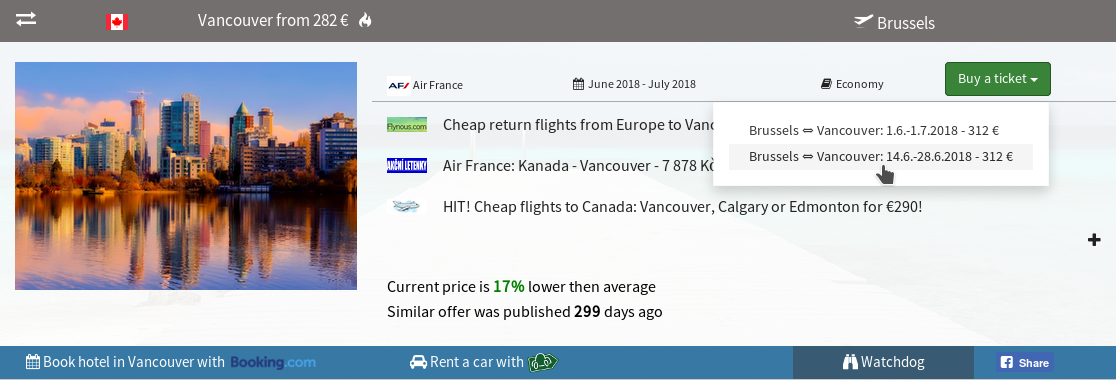The width and height of the screenshot is (1116, 380).
Task: Click the Watchdog binoculars button
Action: click(883, 362)
